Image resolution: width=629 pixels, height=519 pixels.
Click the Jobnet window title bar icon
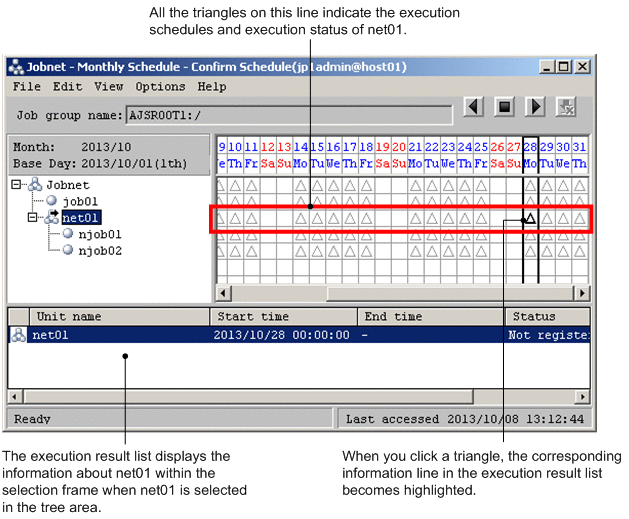pyautogui.click(x=16, y=67)
